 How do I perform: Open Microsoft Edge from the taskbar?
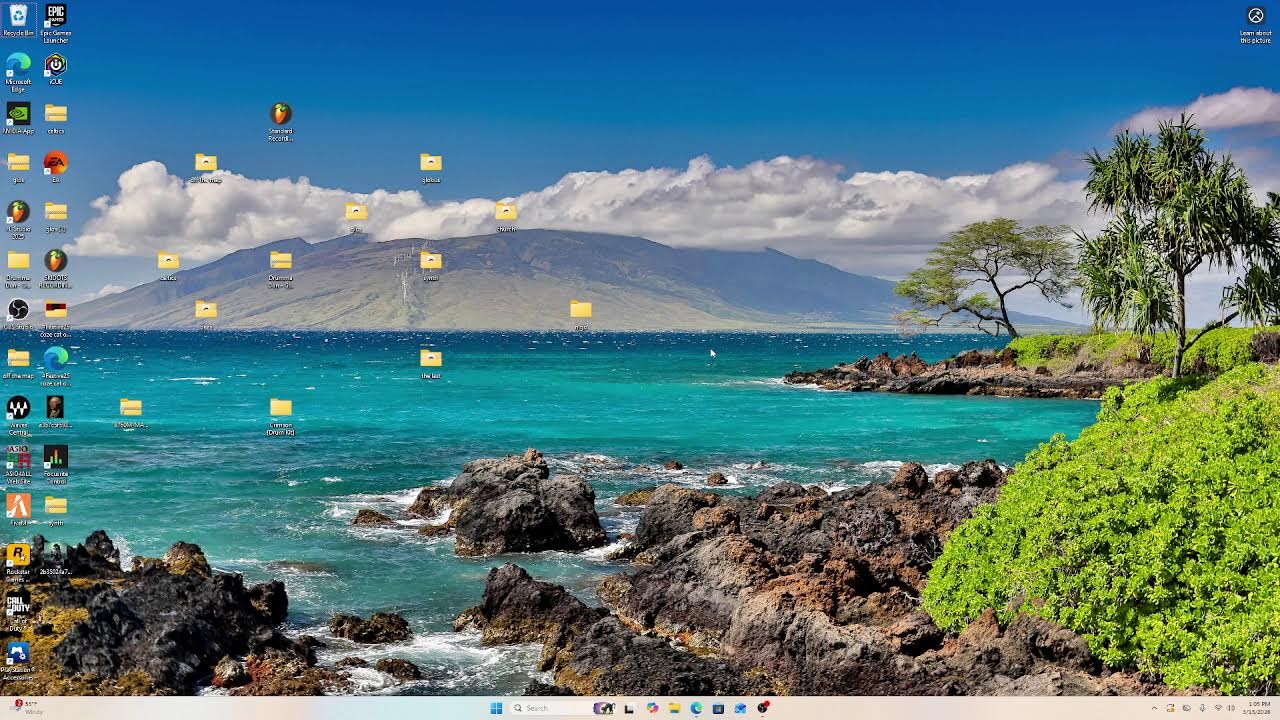pyautogui.click(x=696, y=708)
